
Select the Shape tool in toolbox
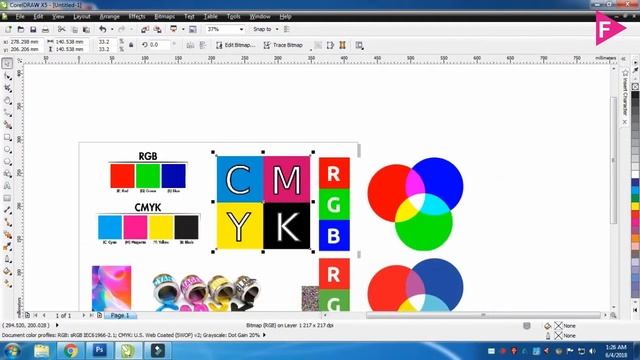(x=7, y=76)
